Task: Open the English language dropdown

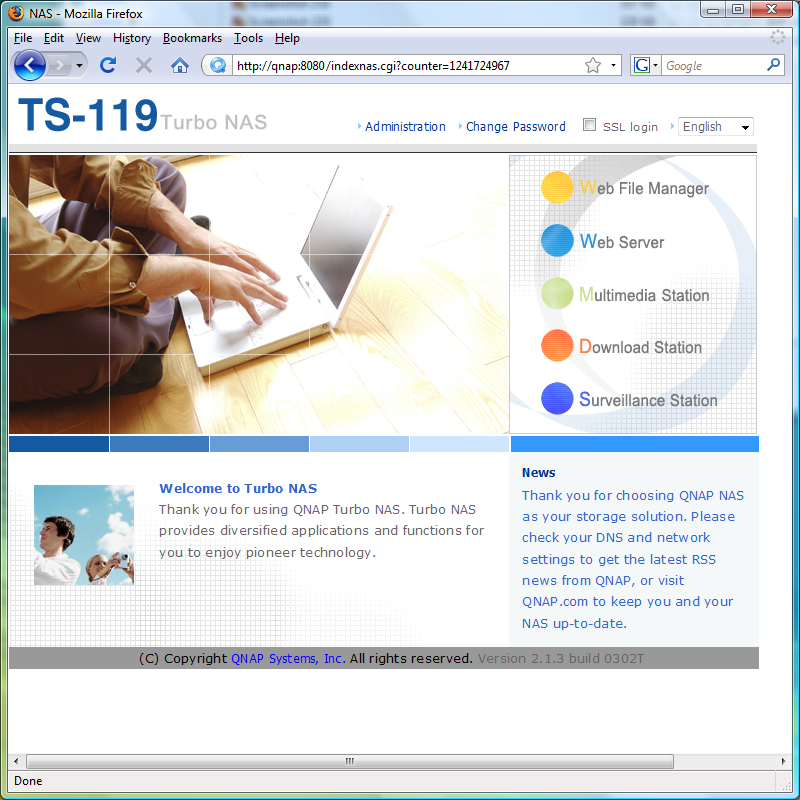Action: [715, 127]
